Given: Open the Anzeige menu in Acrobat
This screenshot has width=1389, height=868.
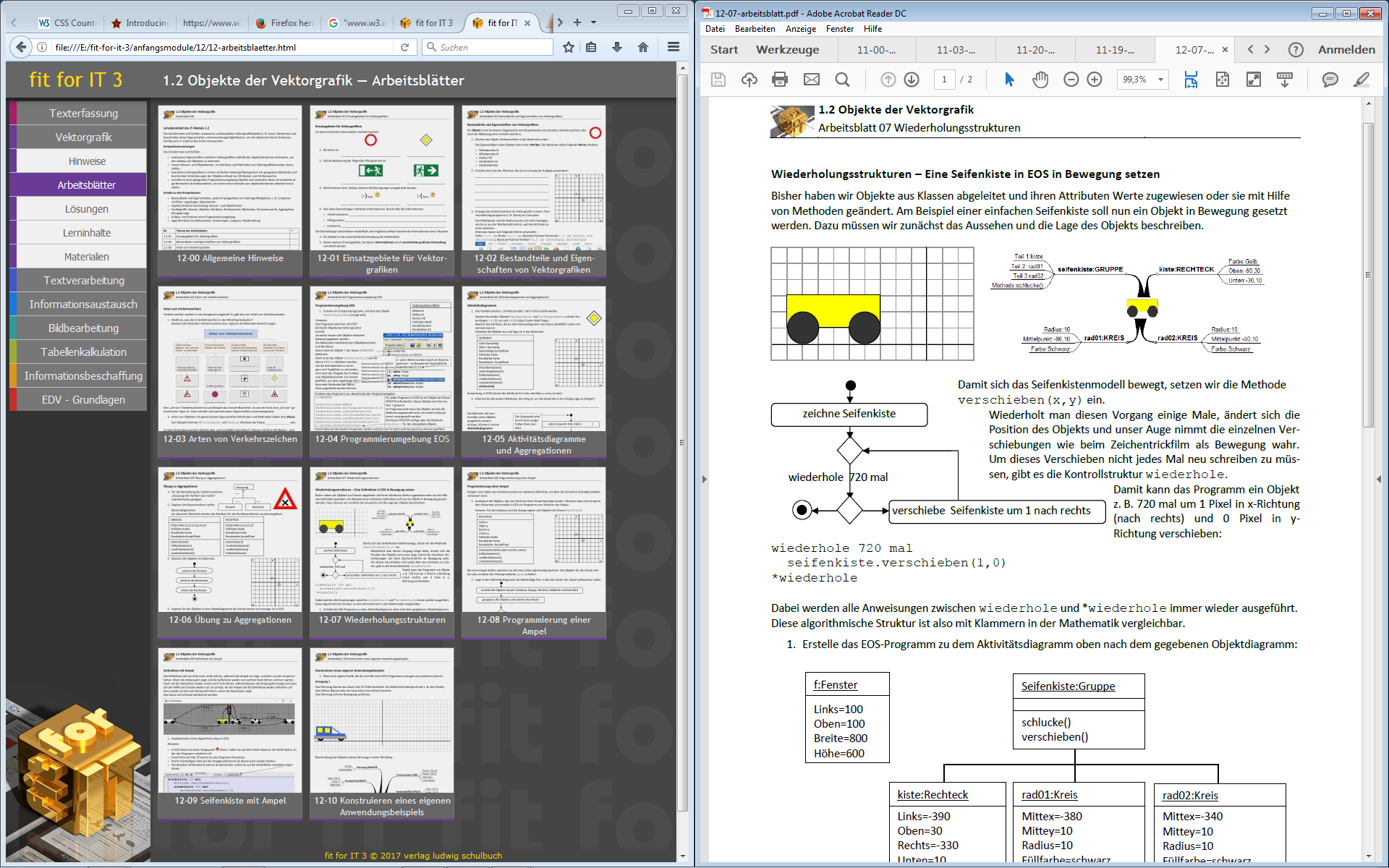Looking at the screenshot, I should tap(800, 29).
